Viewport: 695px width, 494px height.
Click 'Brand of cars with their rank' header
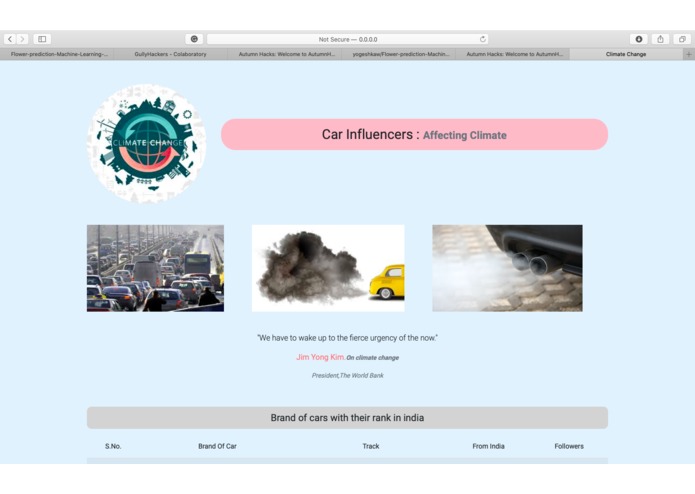coord(348,418)
